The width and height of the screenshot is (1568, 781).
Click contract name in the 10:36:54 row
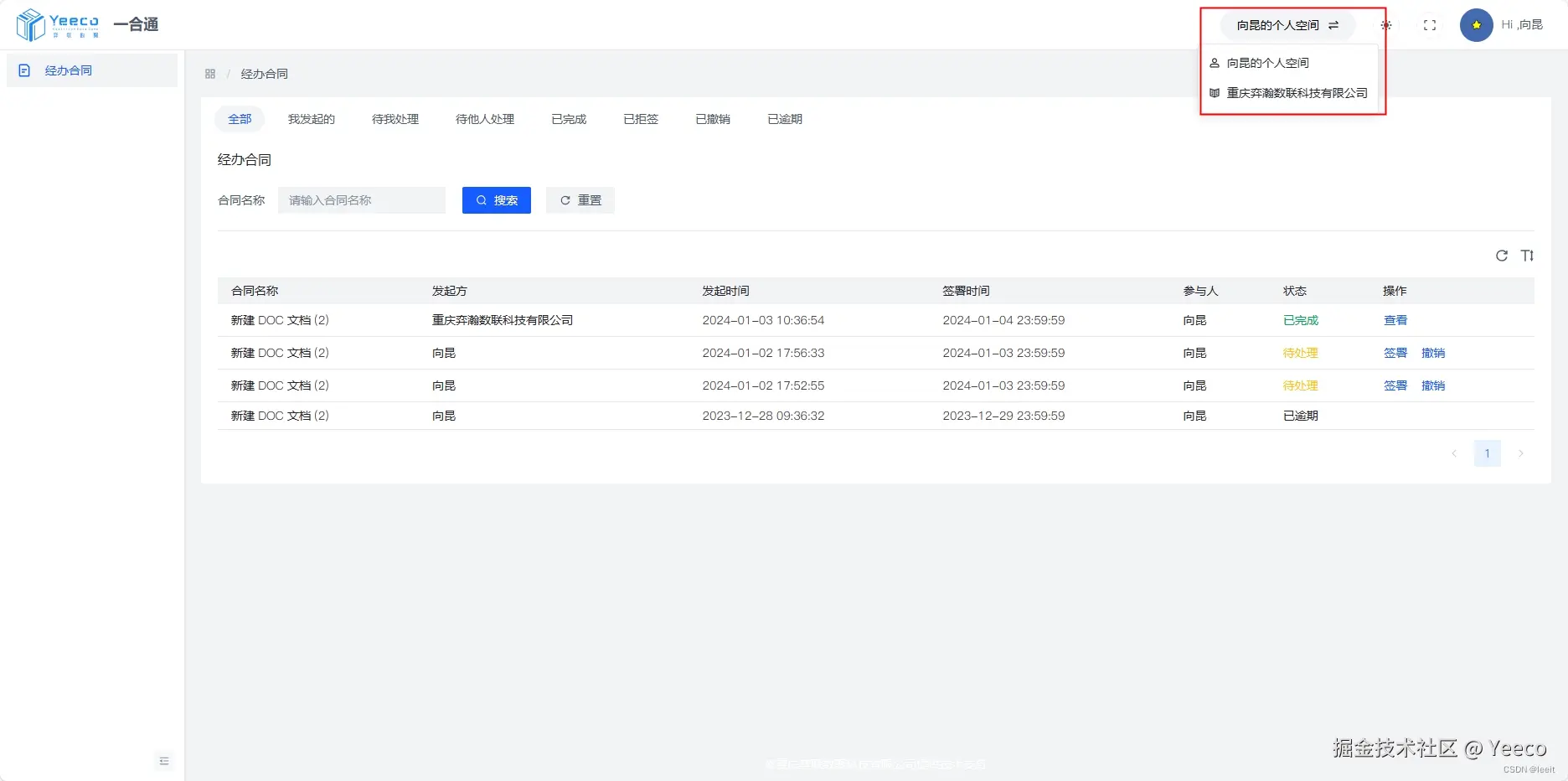(x=280, y=320)
